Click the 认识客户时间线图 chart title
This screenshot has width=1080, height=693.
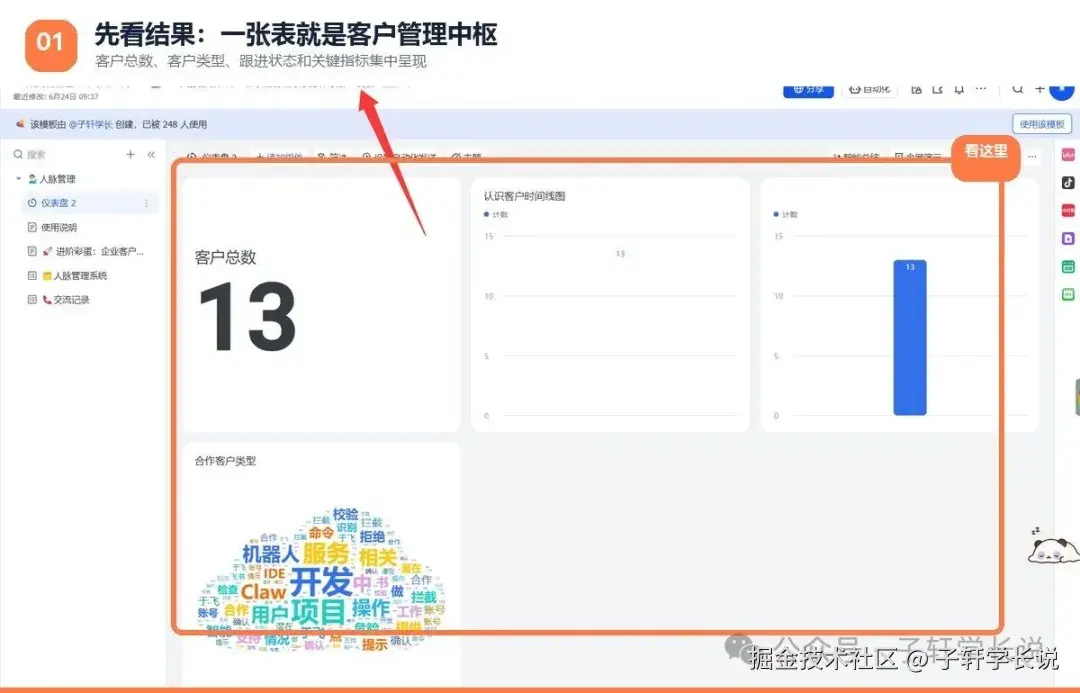point(524,196)
